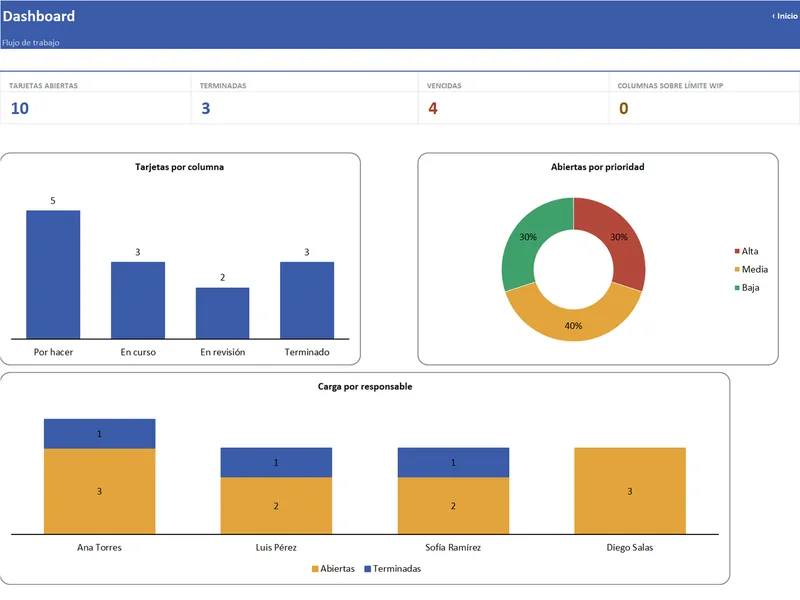Click the Media legend color swatch
Image resolution: width=800 pixels, height=600 pixels.
737,269
